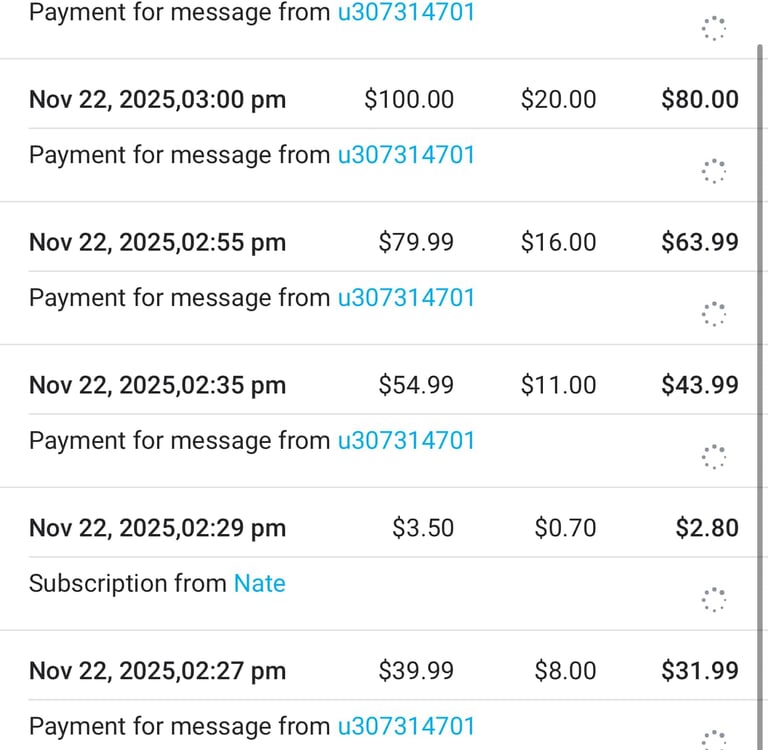Open u307314701 link under the 02:27 pm payment

(405, 726)
